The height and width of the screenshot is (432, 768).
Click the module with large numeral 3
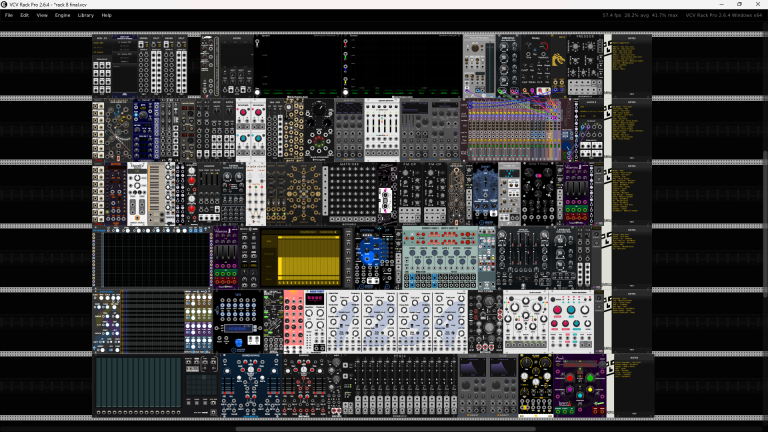(x=414, y=322)
